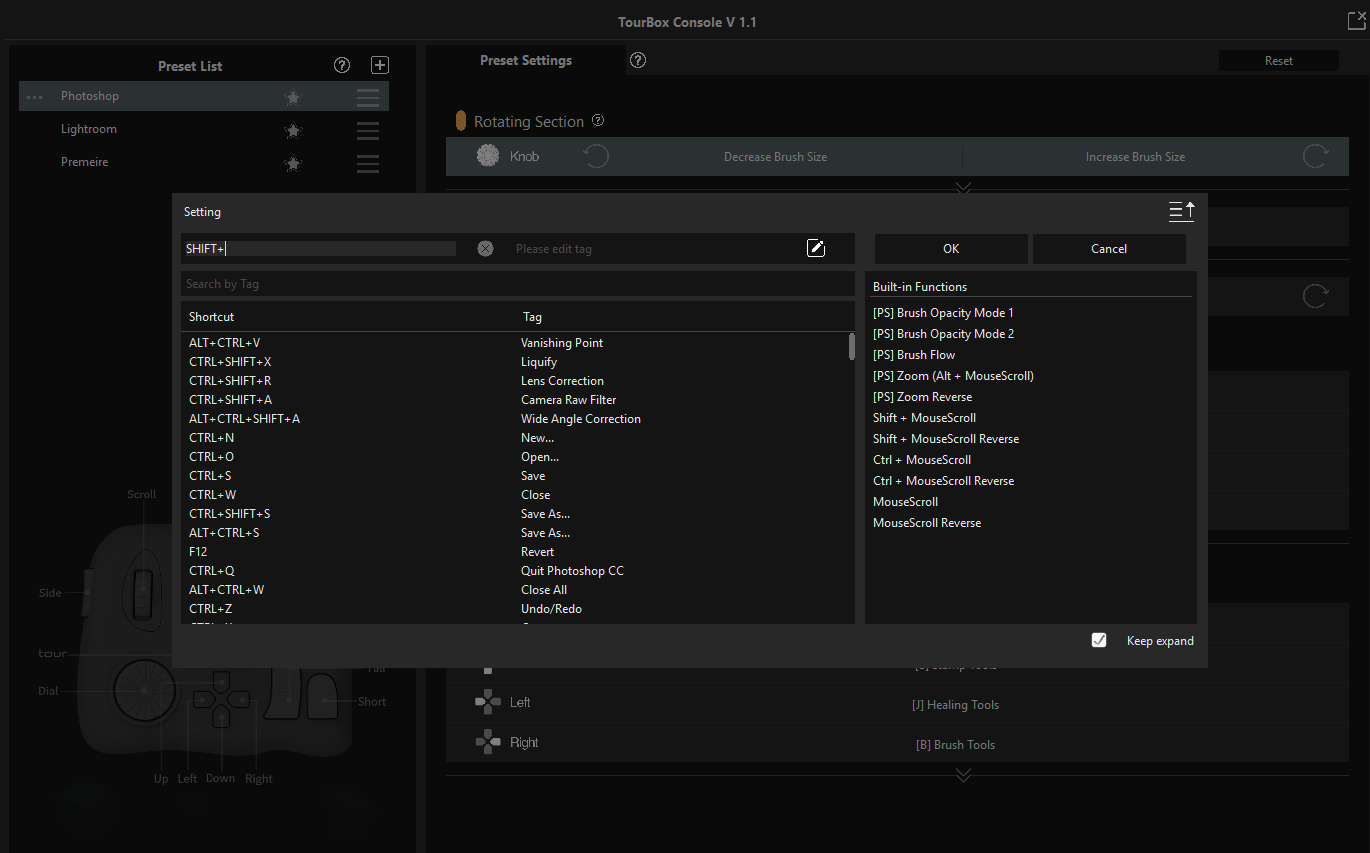Viewport: 1370px width, 853px height.
Task: Click the Search by Tag input field
Action: 518,283
